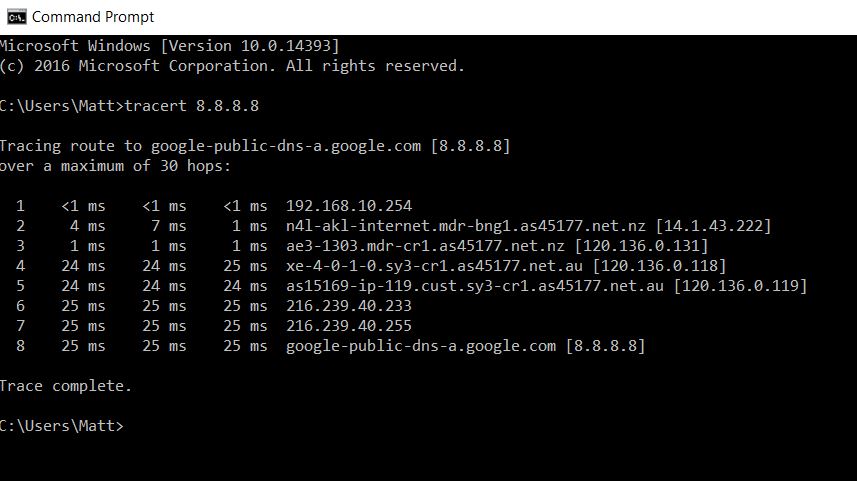The width and height of the screenshot is (857, 481).
Task: Click the Microsoft Windows version line
Action: pos(170,46)
